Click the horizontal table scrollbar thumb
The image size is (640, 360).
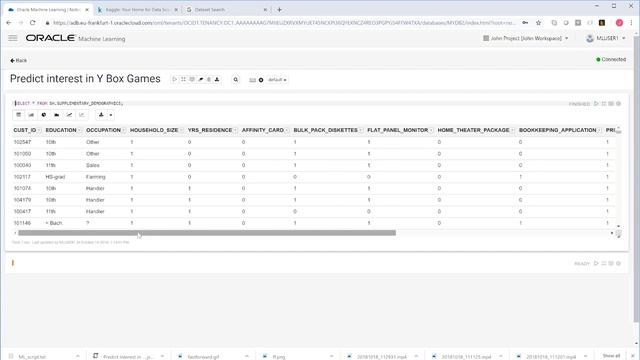[x=207, y=233]
